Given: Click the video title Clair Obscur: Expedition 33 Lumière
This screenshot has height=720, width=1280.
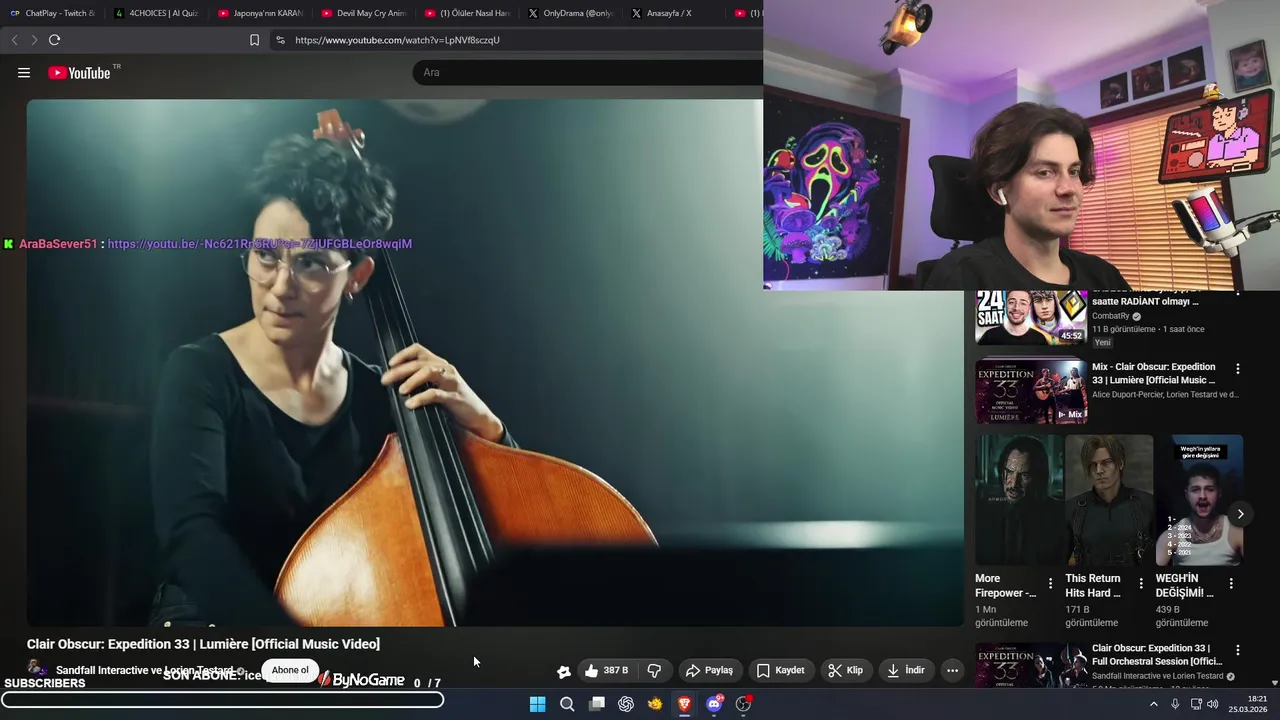Looking at the screenshot, I should point(203,644).
